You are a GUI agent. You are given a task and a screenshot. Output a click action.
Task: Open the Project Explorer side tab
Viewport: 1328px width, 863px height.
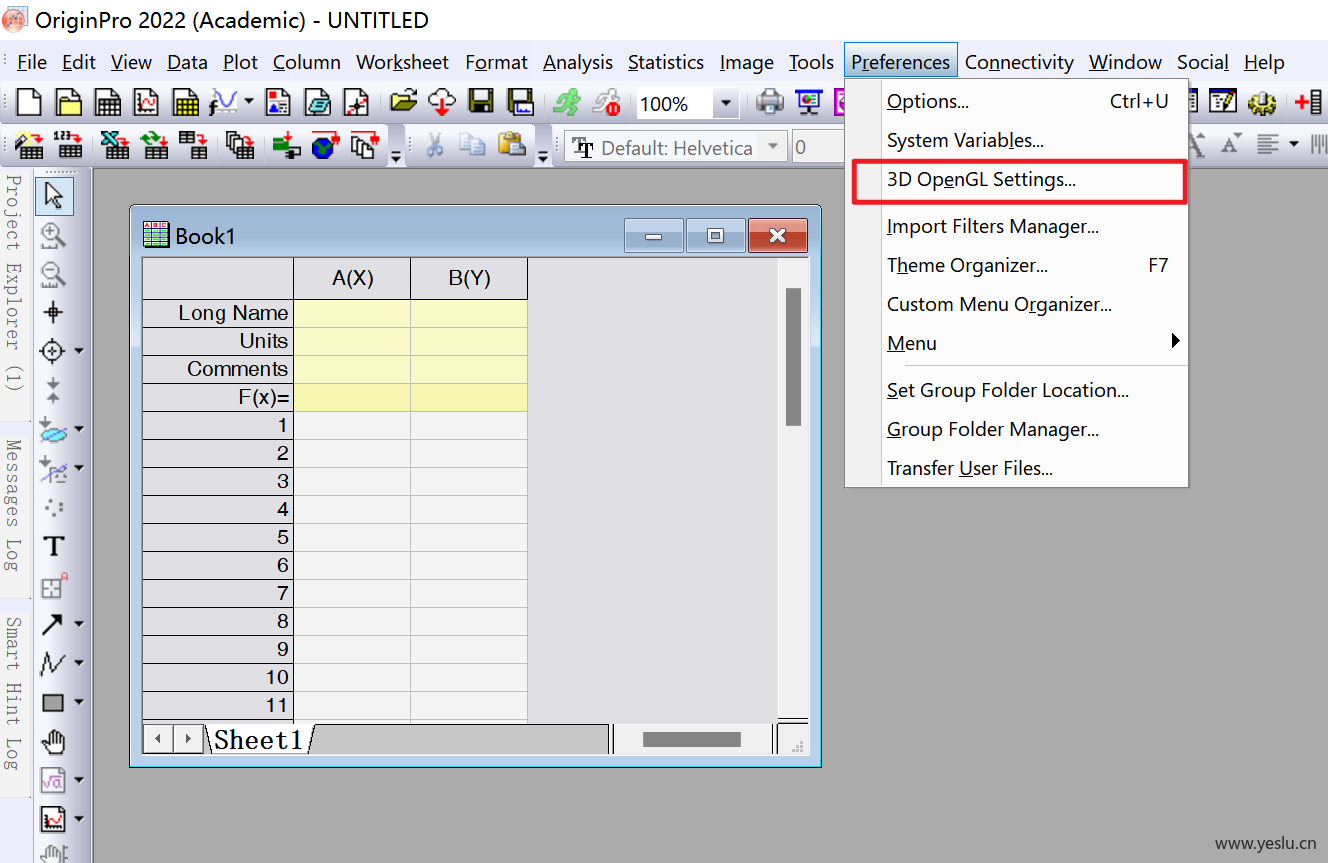coord(14,282)
